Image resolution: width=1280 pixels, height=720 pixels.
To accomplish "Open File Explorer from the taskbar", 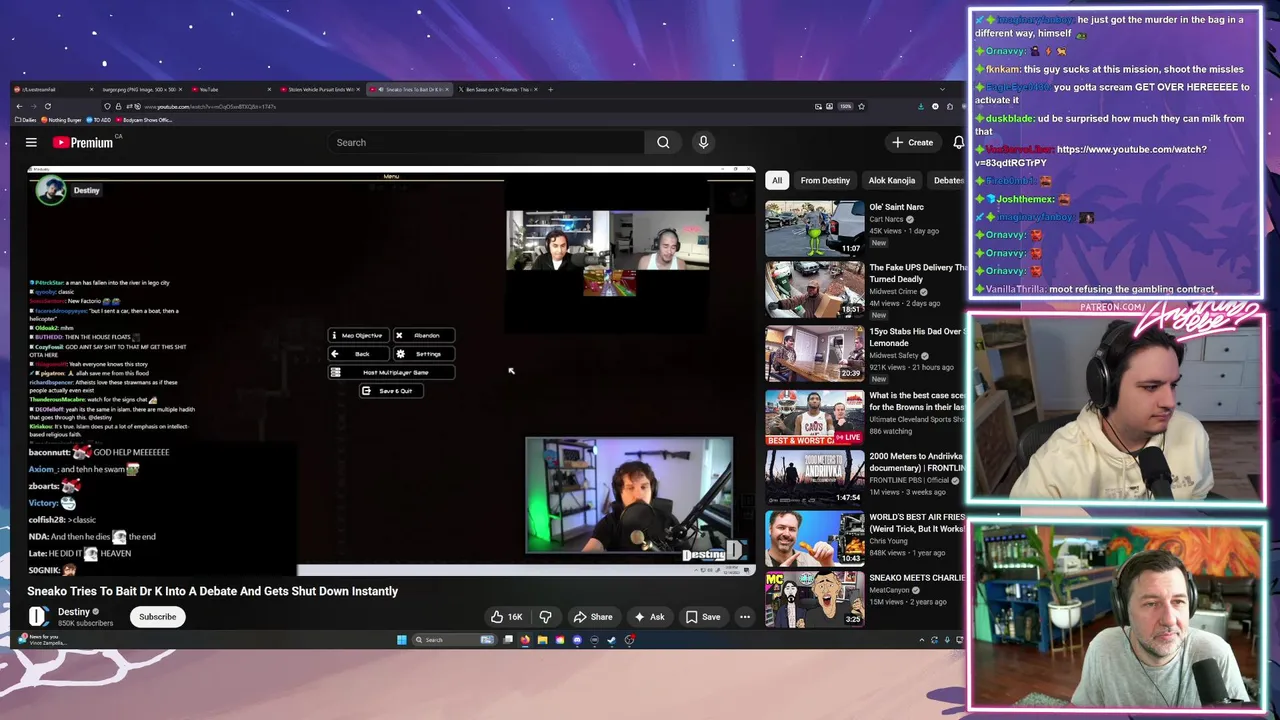I will click(542, 640).
